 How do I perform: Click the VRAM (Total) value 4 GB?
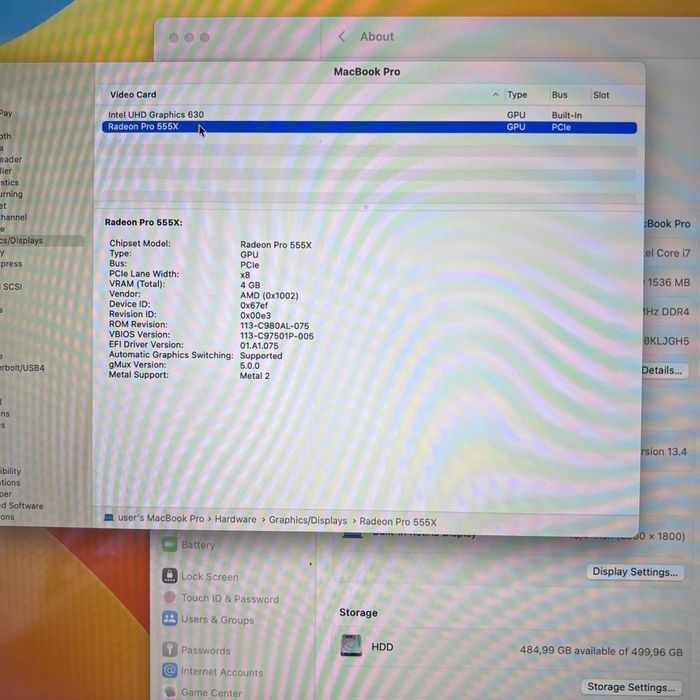(250, 285)
